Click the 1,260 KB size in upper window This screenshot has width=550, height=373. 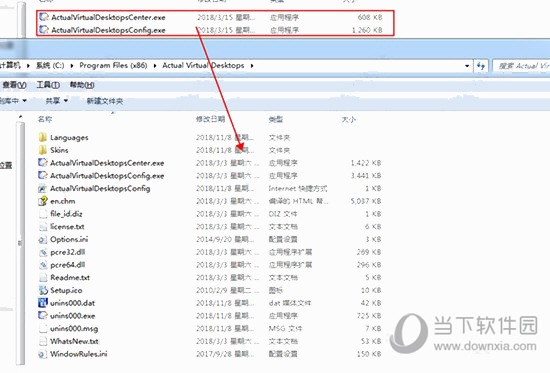tap(367, 30)
